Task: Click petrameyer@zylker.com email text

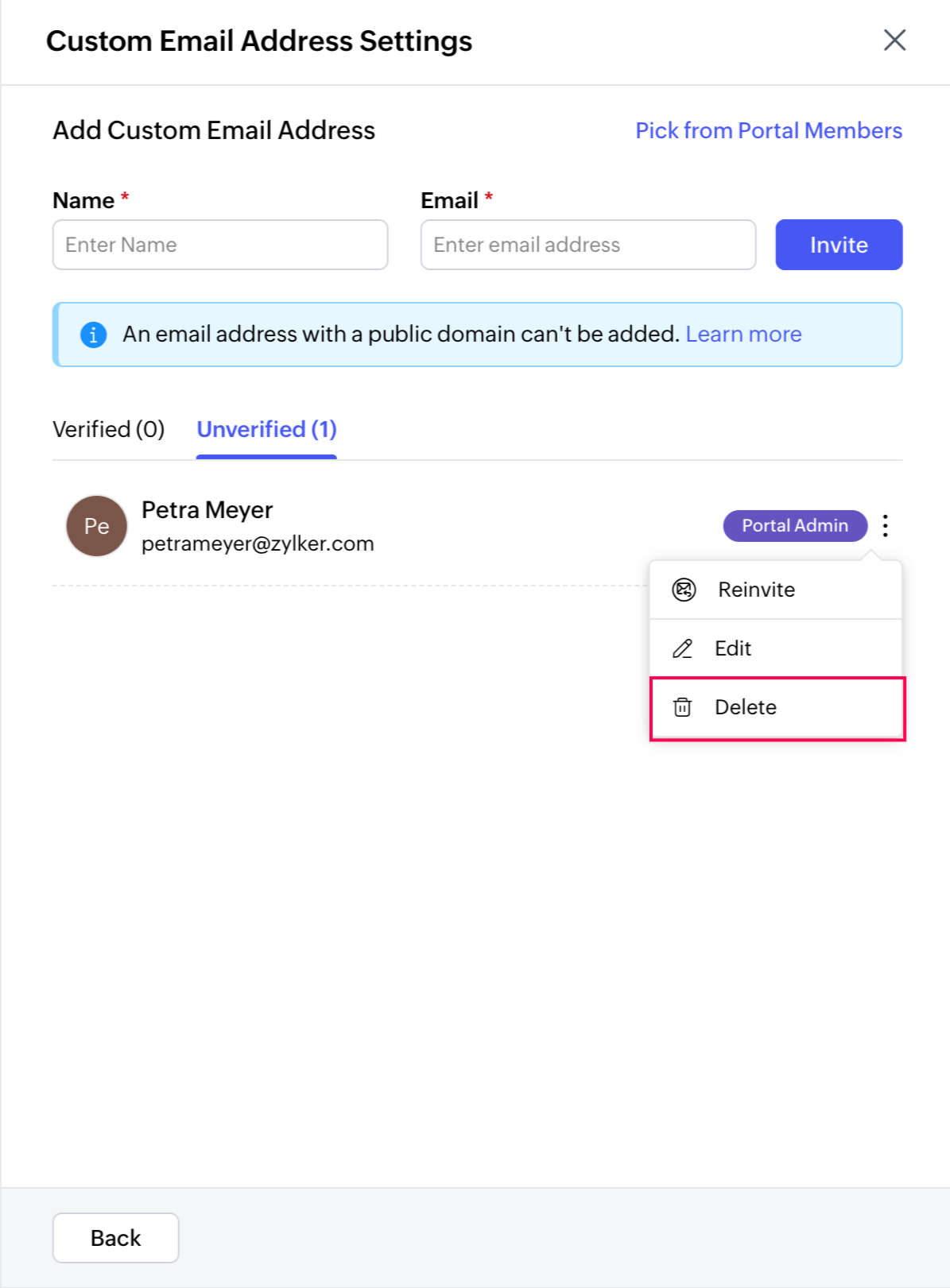Action: 258,543
